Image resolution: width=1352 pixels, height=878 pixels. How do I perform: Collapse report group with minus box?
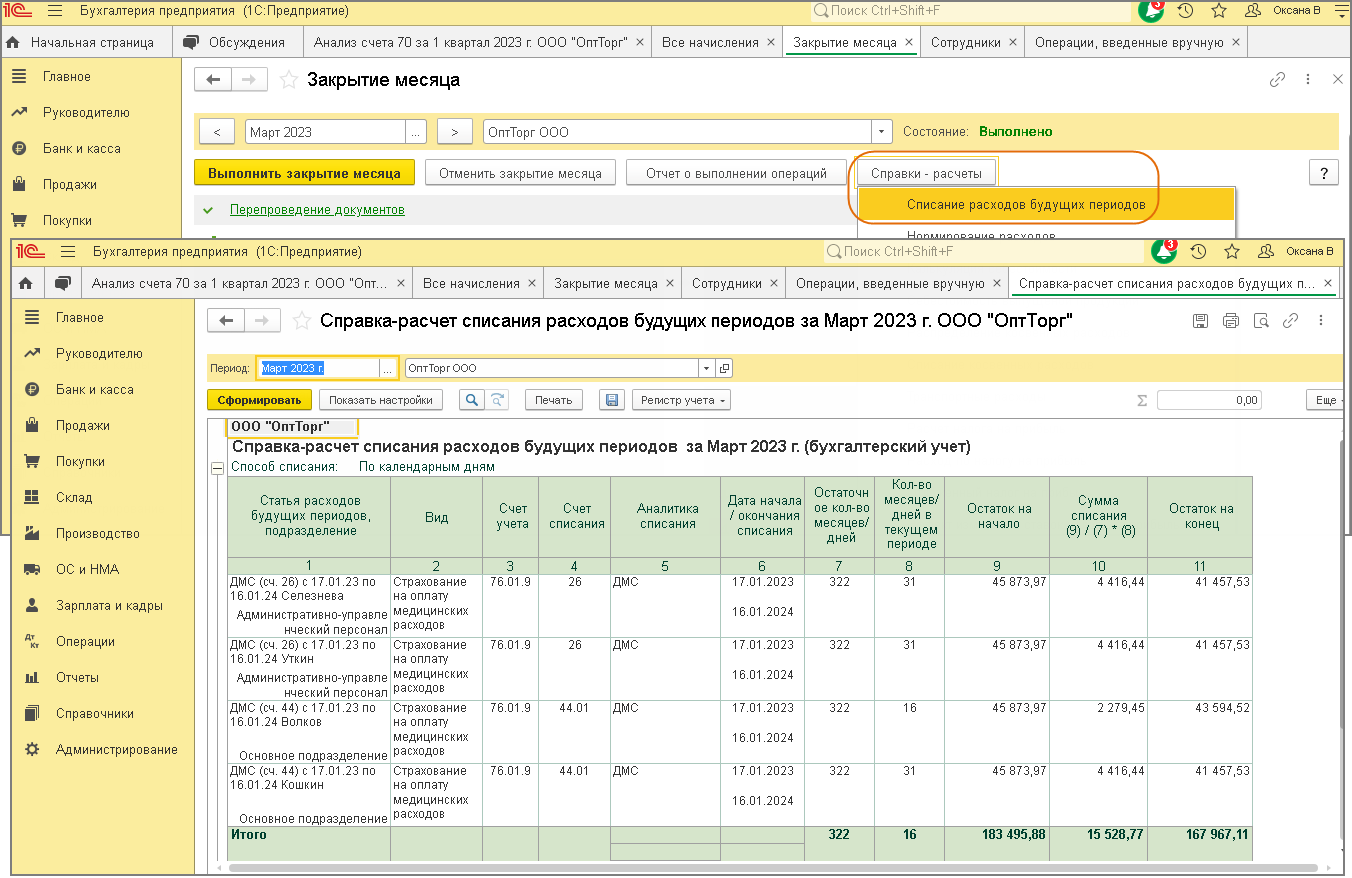(216, 467)
